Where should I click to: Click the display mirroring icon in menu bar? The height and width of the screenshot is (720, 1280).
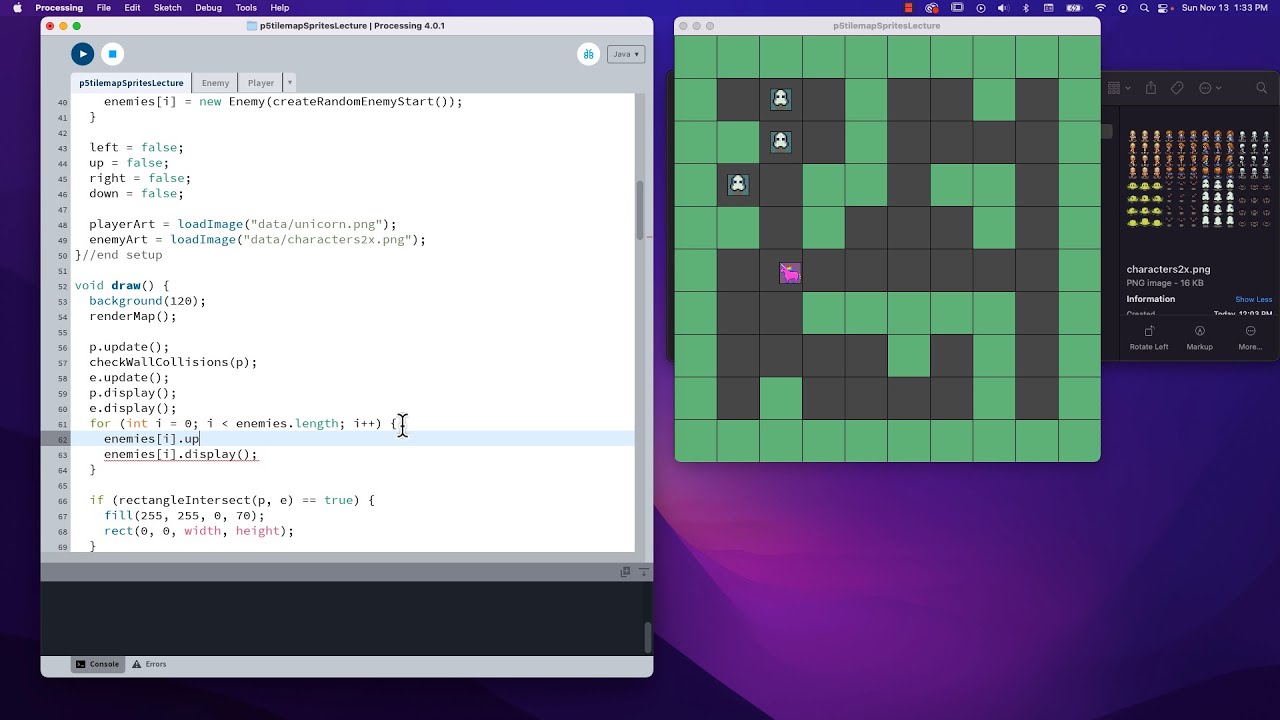(x=957, y=8)
